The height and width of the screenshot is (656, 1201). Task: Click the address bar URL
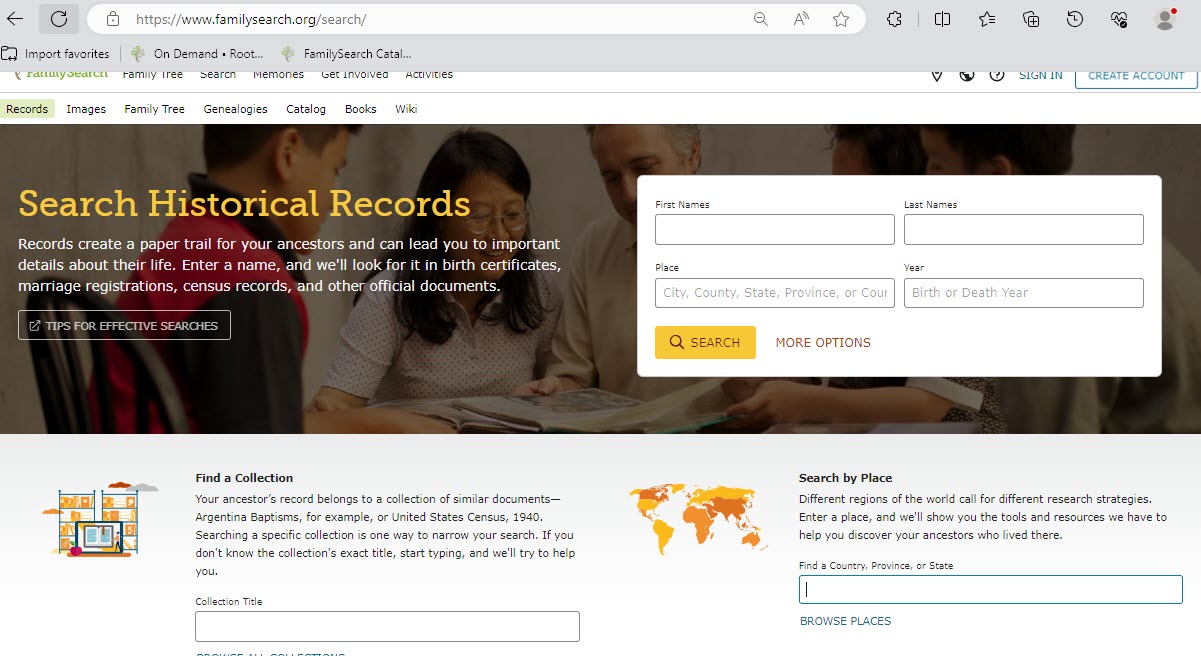click(x=251, y=19)
